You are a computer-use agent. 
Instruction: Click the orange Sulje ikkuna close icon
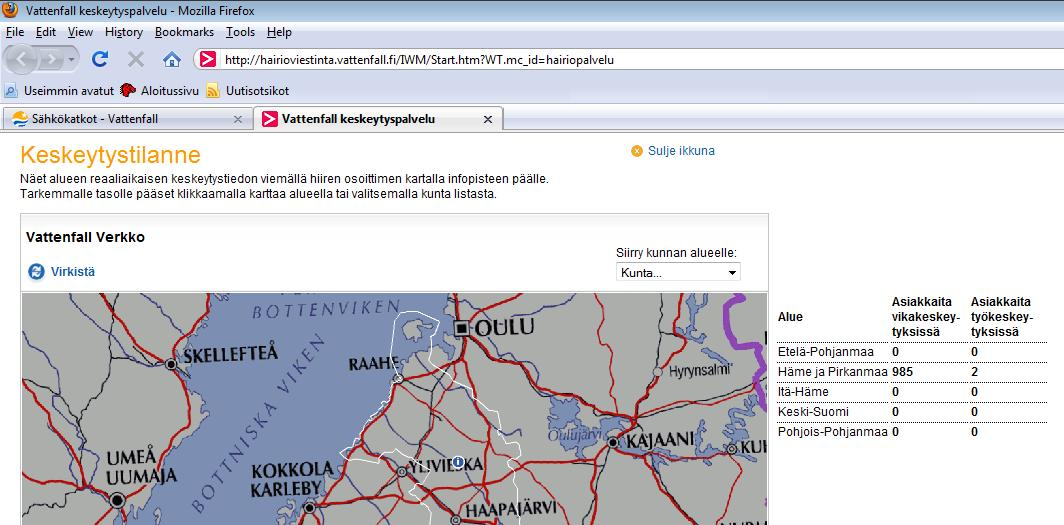click(x=636, y=151)
